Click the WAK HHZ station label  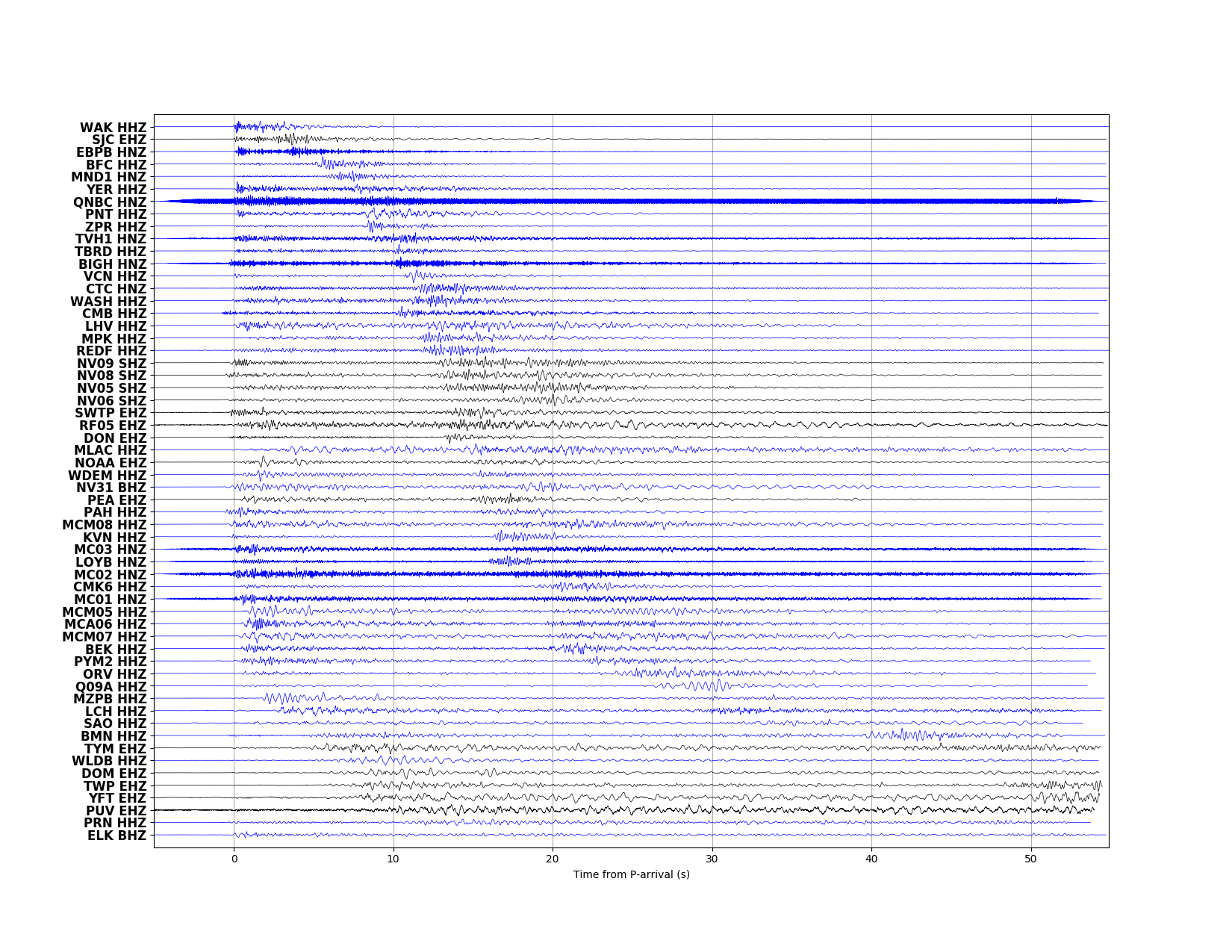113,128
